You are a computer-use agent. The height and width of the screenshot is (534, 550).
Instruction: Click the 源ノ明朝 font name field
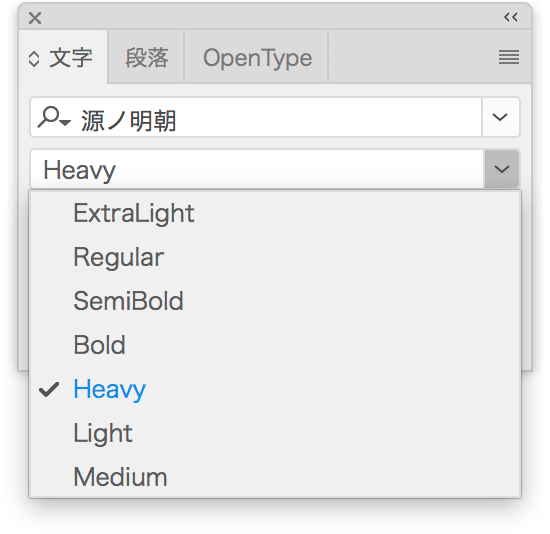(x=256, y=117)
